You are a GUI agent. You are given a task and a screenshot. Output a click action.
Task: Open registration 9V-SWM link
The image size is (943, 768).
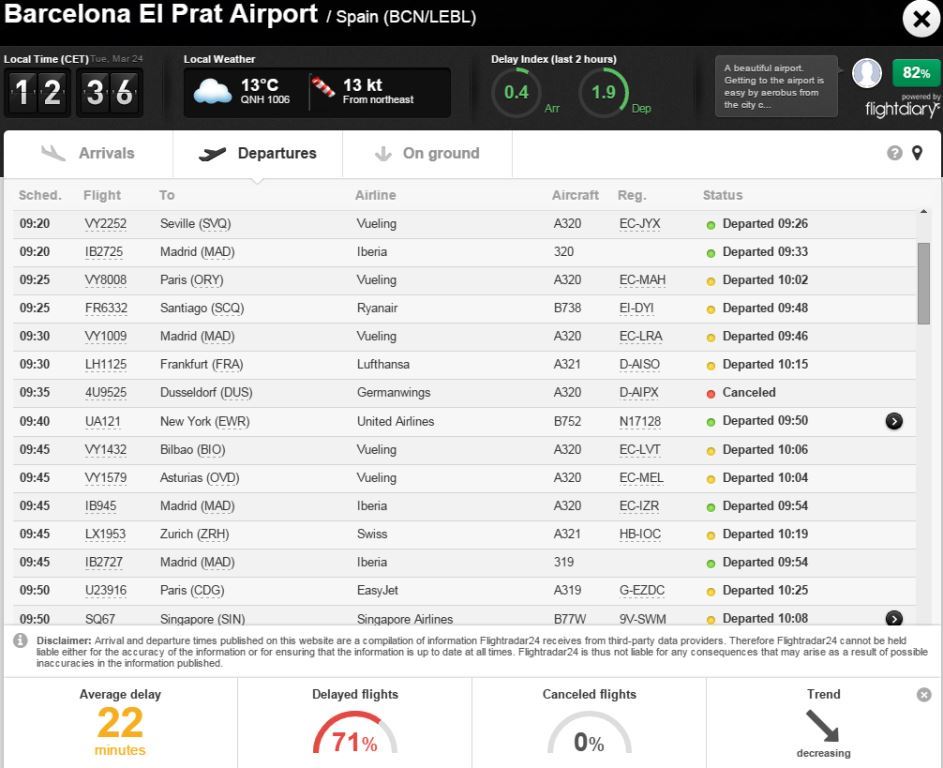click(642, 619)
